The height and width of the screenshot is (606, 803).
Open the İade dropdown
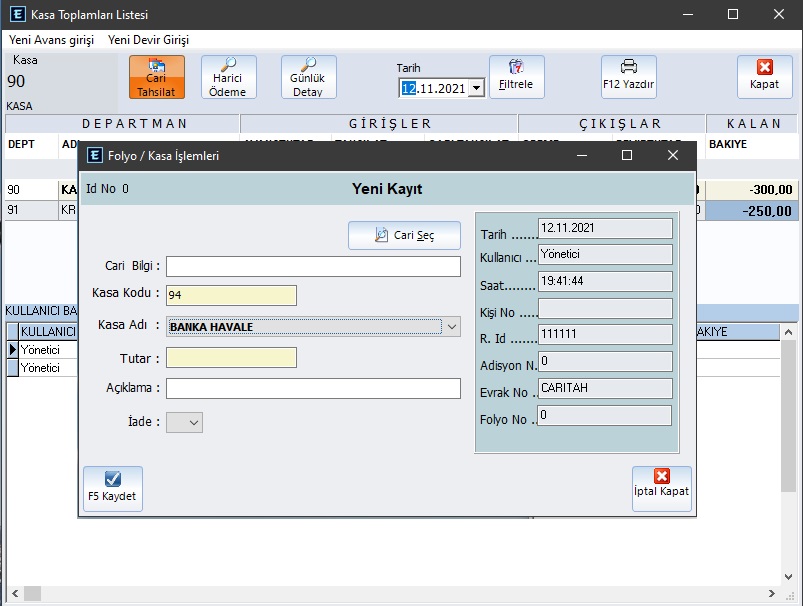[x=184, y=423]
